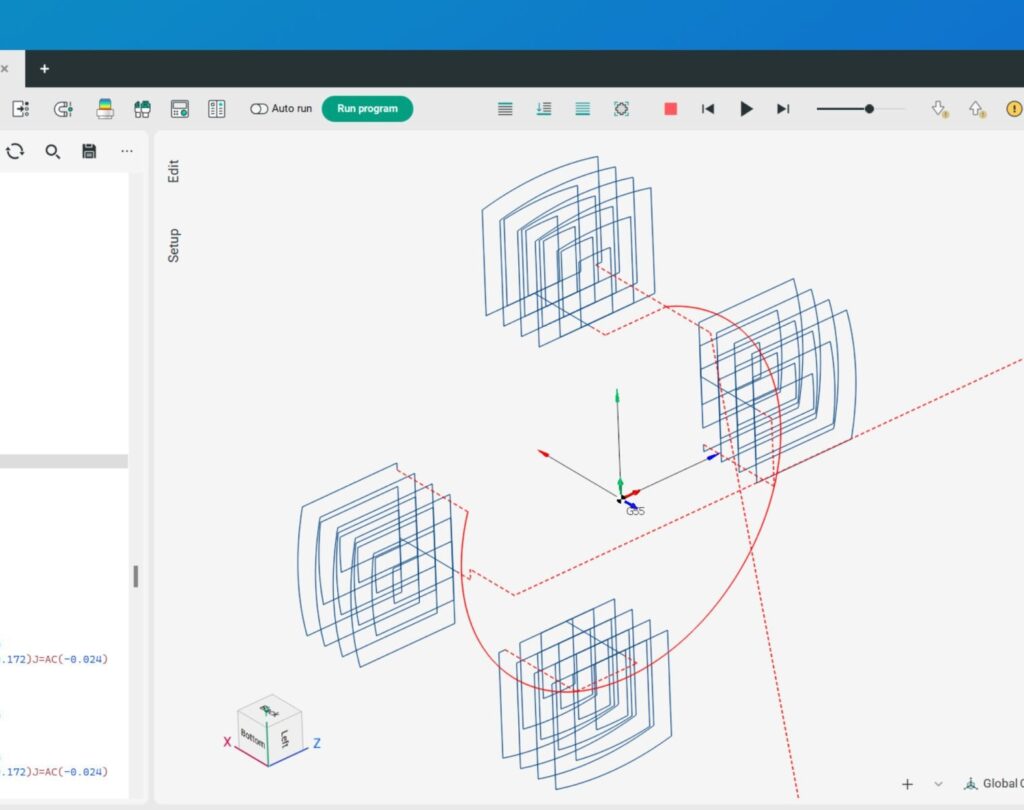
Task: Open the machine calculator icon in toolbar
Action: [180, 109]
